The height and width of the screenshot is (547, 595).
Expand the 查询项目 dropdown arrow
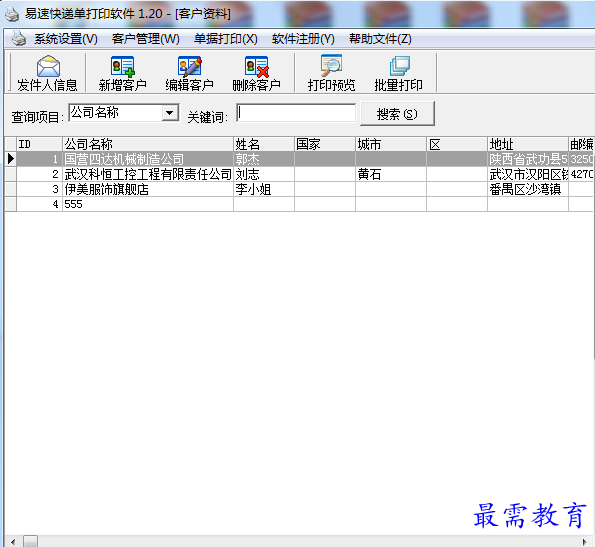170,113
